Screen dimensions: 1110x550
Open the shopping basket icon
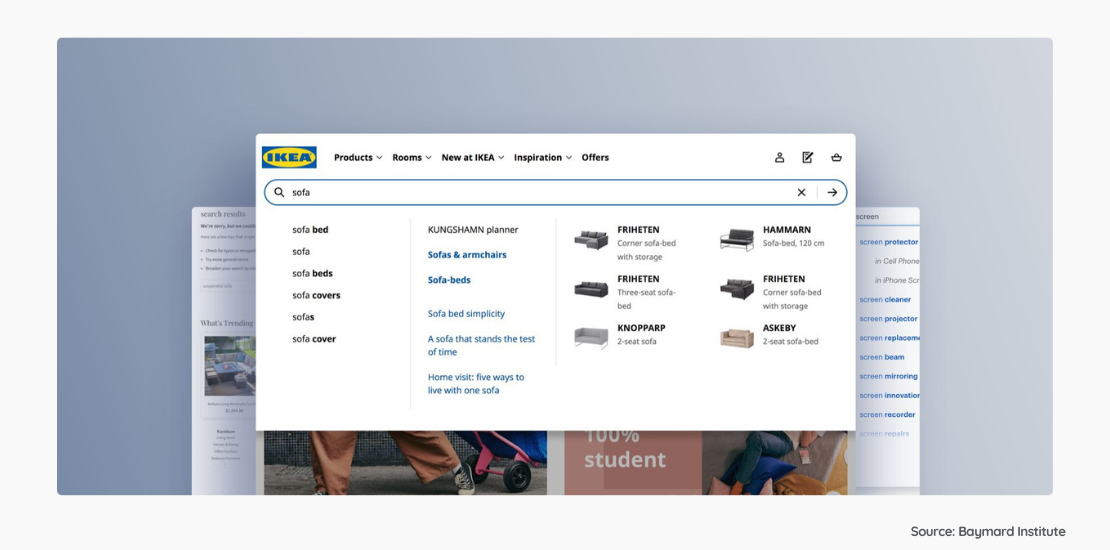(836, 157)
